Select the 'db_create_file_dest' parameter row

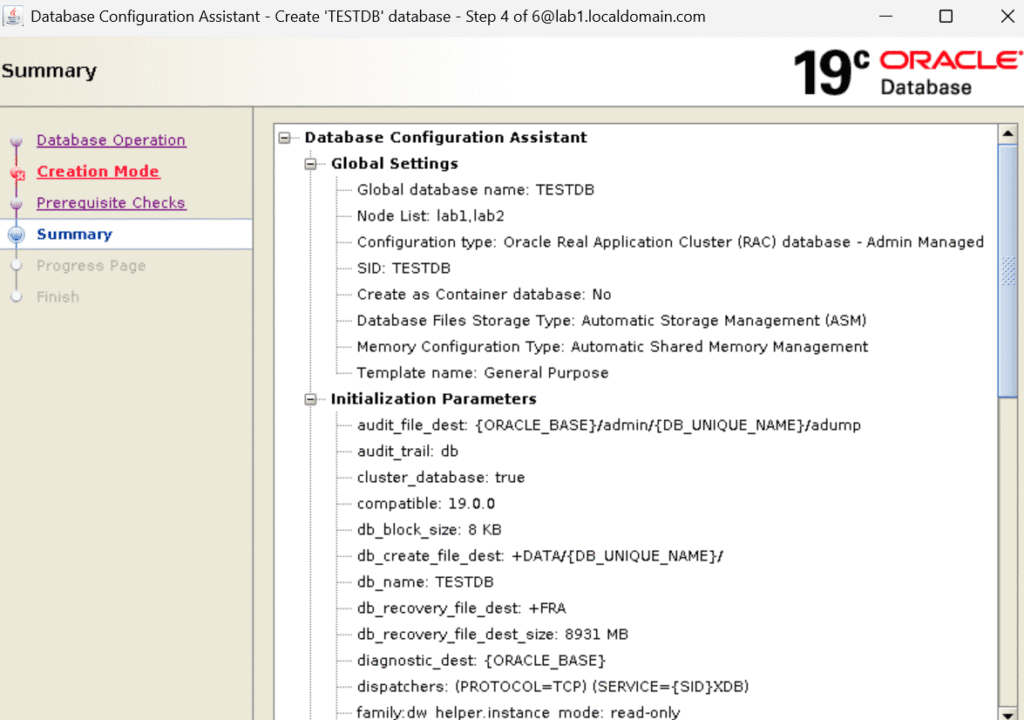(x=540, y=555)
